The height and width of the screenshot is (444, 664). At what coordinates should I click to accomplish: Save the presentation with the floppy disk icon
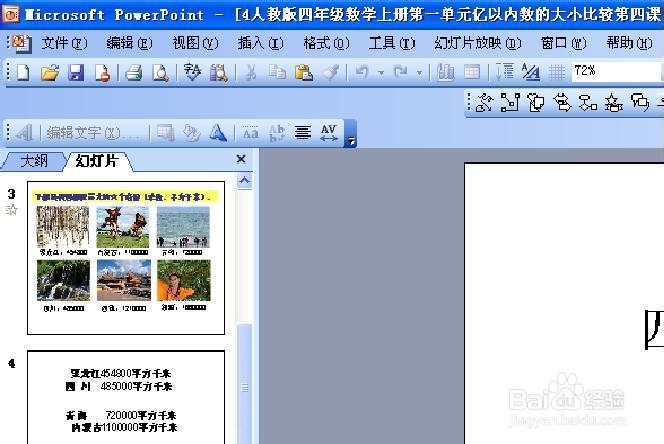click(76, 72)
